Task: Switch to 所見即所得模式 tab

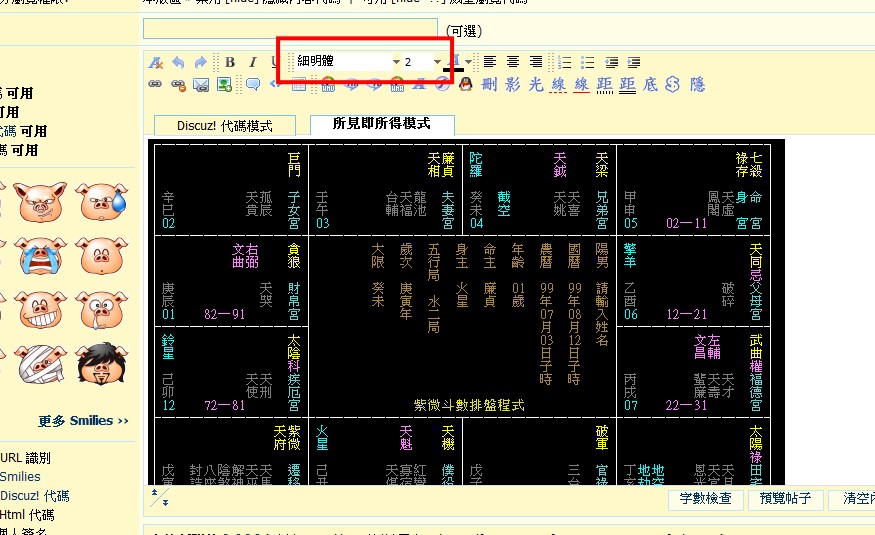Action: click(382, 124)
